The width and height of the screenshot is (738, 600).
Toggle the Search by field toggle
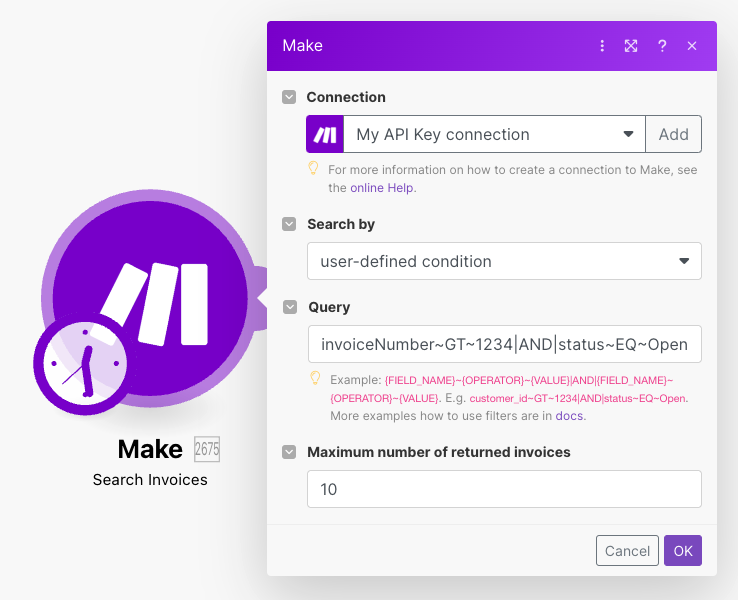tap(289, 224)
